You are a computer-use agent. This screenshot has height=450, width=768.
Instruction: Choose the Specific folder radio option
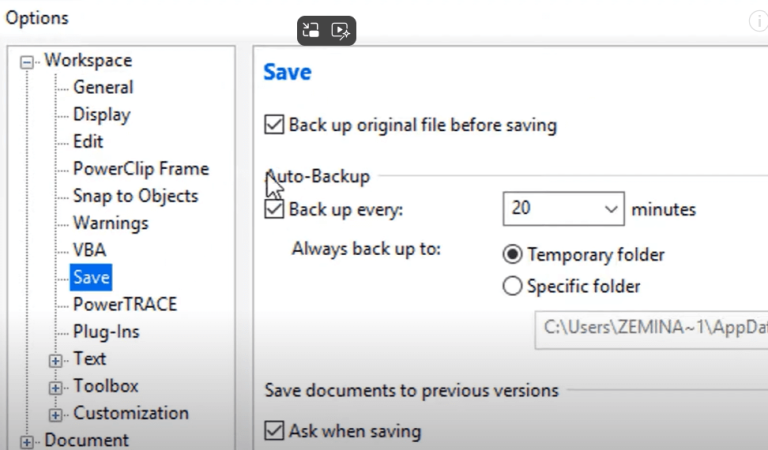tap(512, 287)
